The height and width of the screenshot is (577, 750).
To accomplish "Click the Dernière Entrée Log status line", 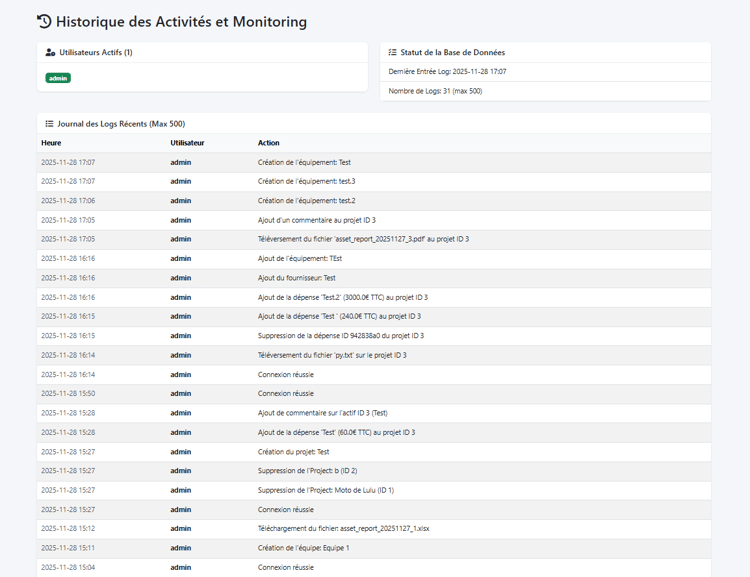I will click(x=447, y=72).
